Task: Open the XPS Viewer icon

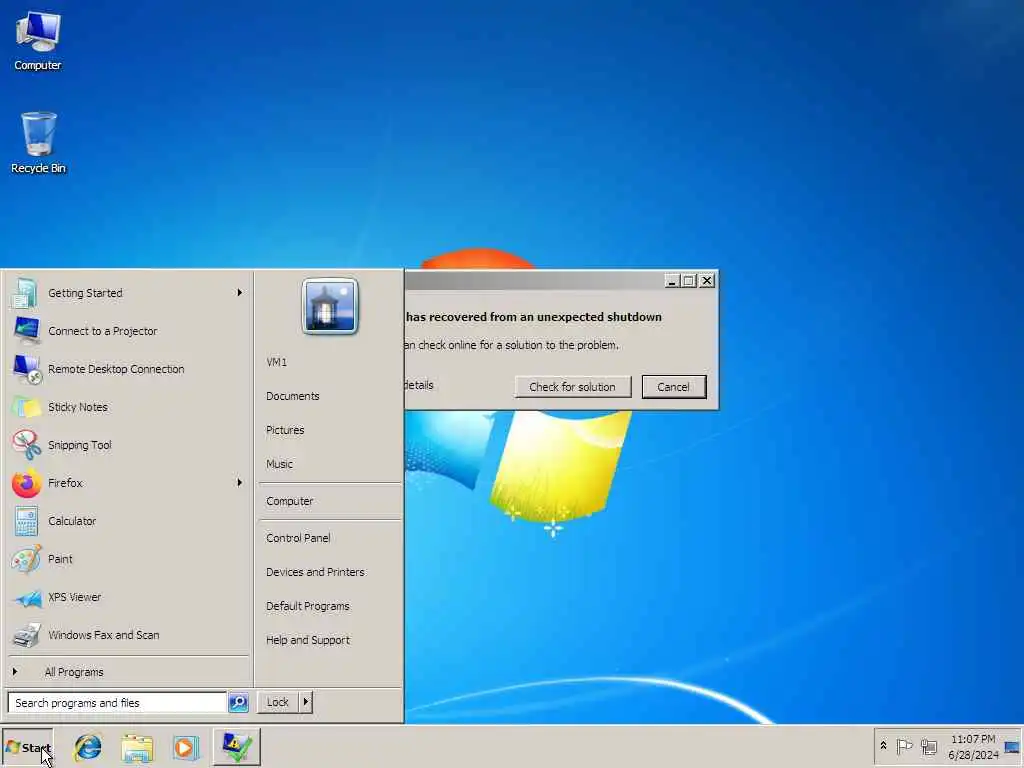Action: point(25,597)
